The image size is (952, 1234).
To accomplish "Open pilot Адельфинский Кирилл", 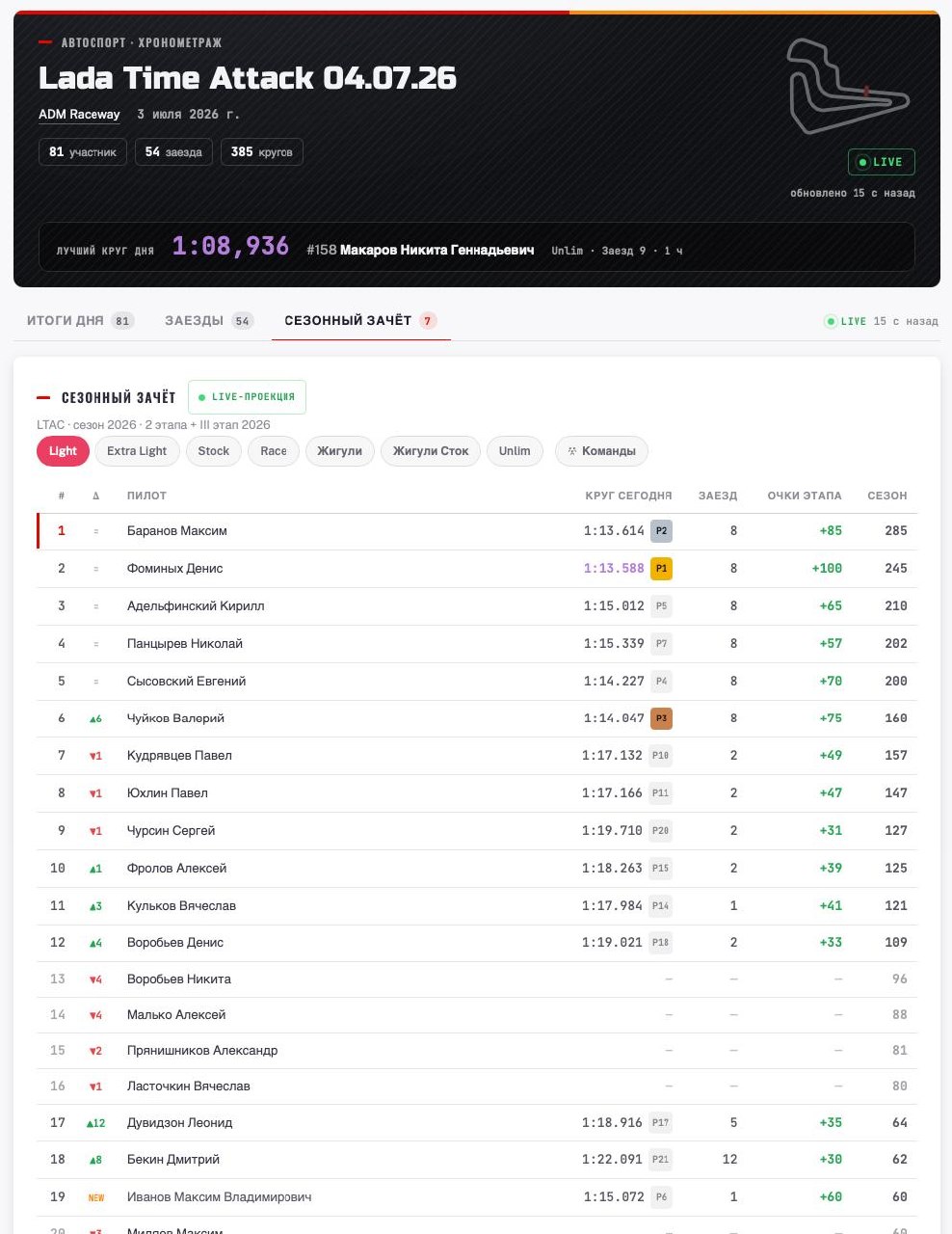I will point(196,606).
